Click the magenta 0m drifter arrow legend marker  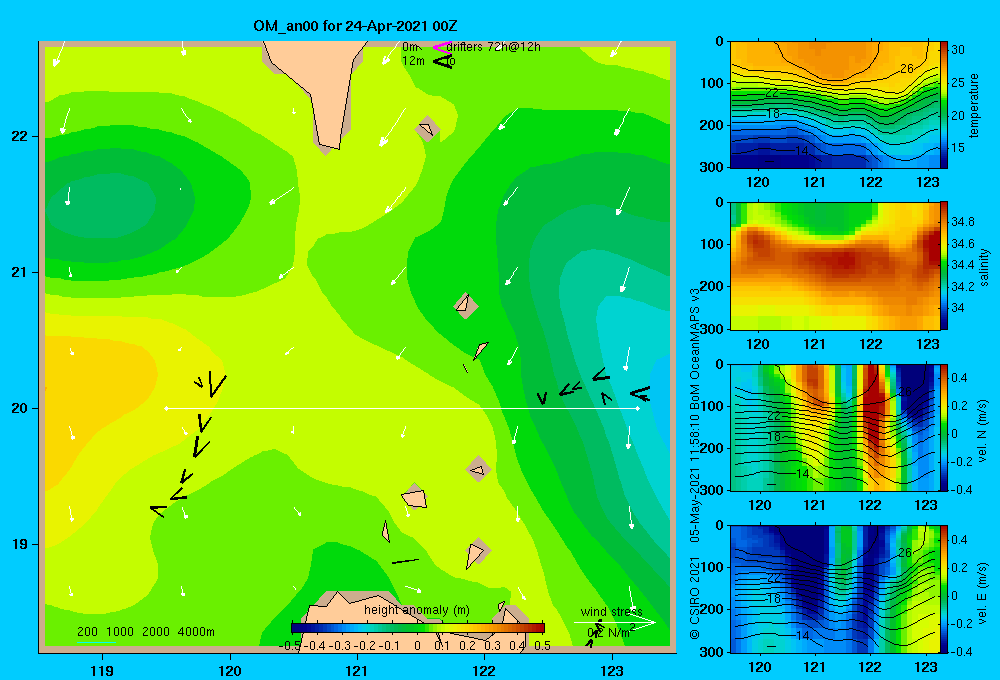[x=442, y=47]
